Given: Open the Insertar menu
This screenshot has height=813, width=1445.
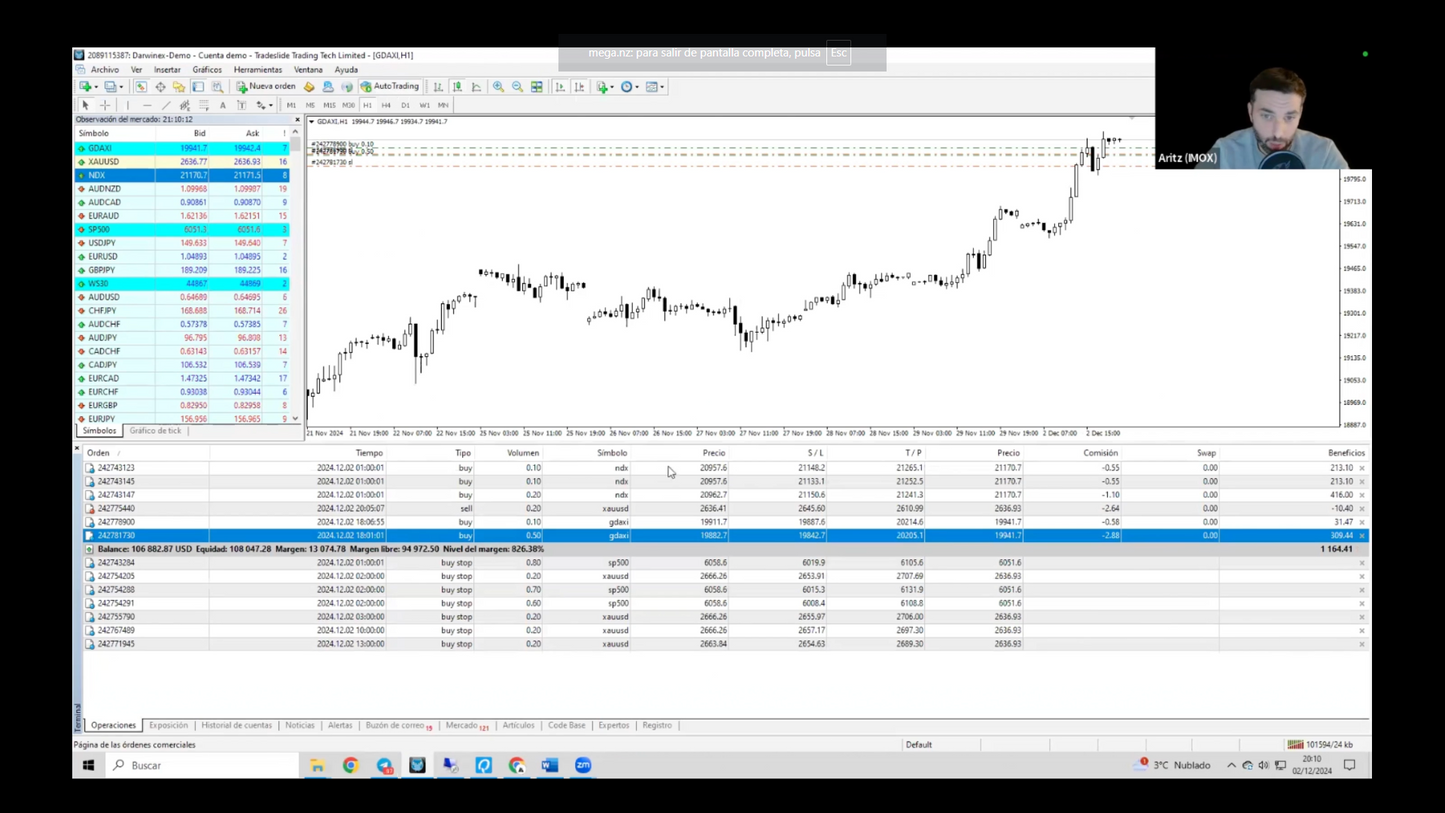Looking at the screenshot, I should (167, 70).
